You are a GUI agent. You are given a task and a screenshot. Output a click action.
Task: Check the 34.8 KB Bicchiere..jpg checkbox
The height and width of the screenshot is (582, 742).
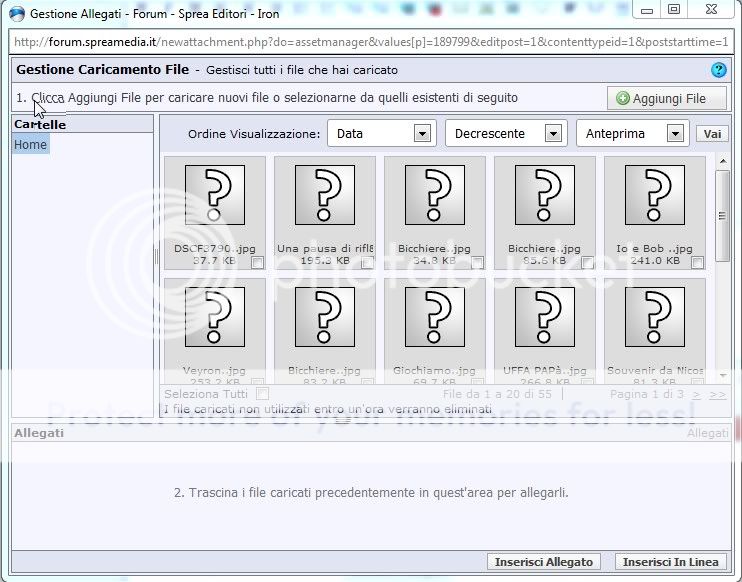pyautogui.click(x=477, y=262)
